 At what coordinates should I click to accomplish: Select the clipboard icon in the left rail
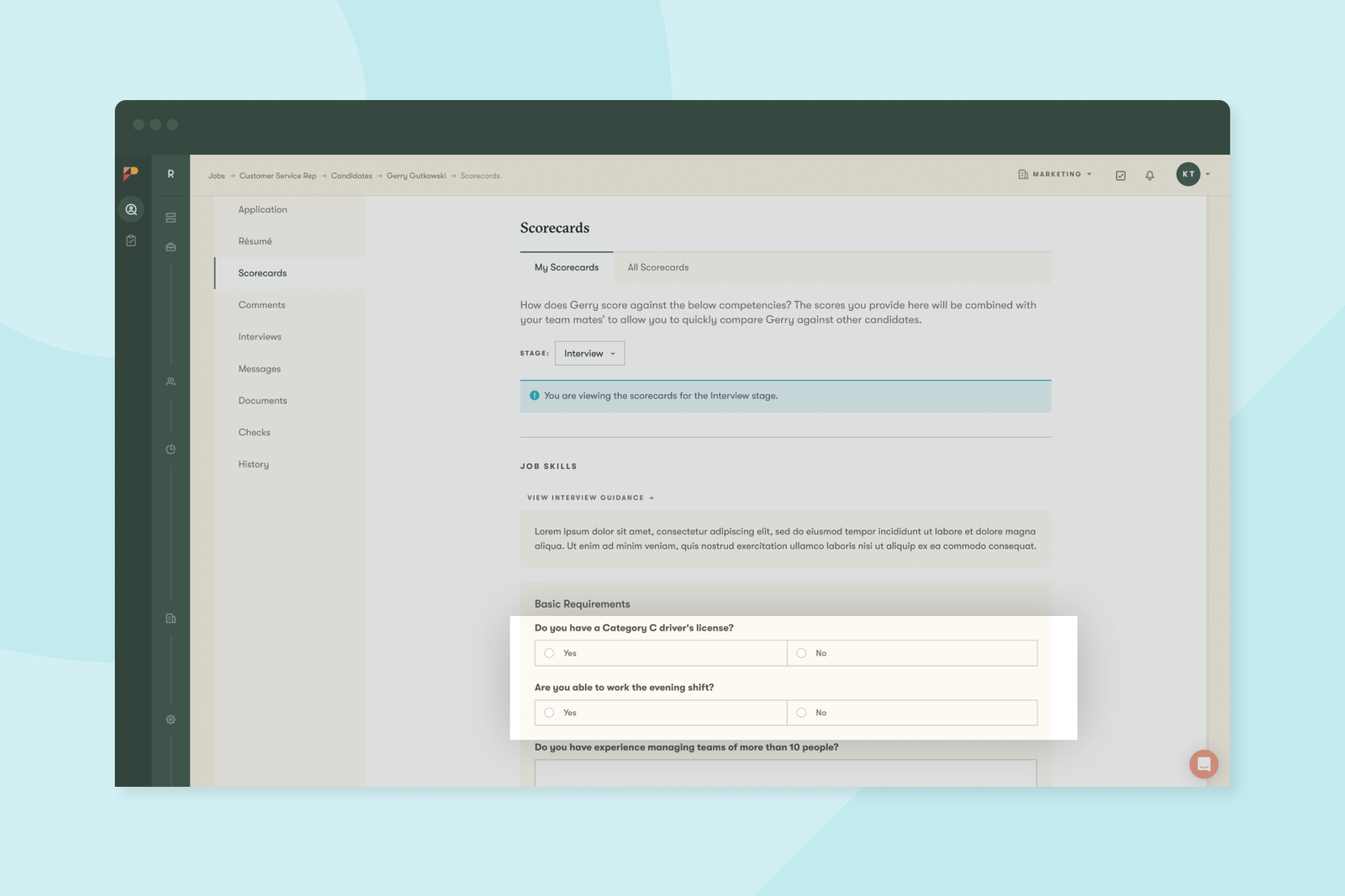pos(131,240)
